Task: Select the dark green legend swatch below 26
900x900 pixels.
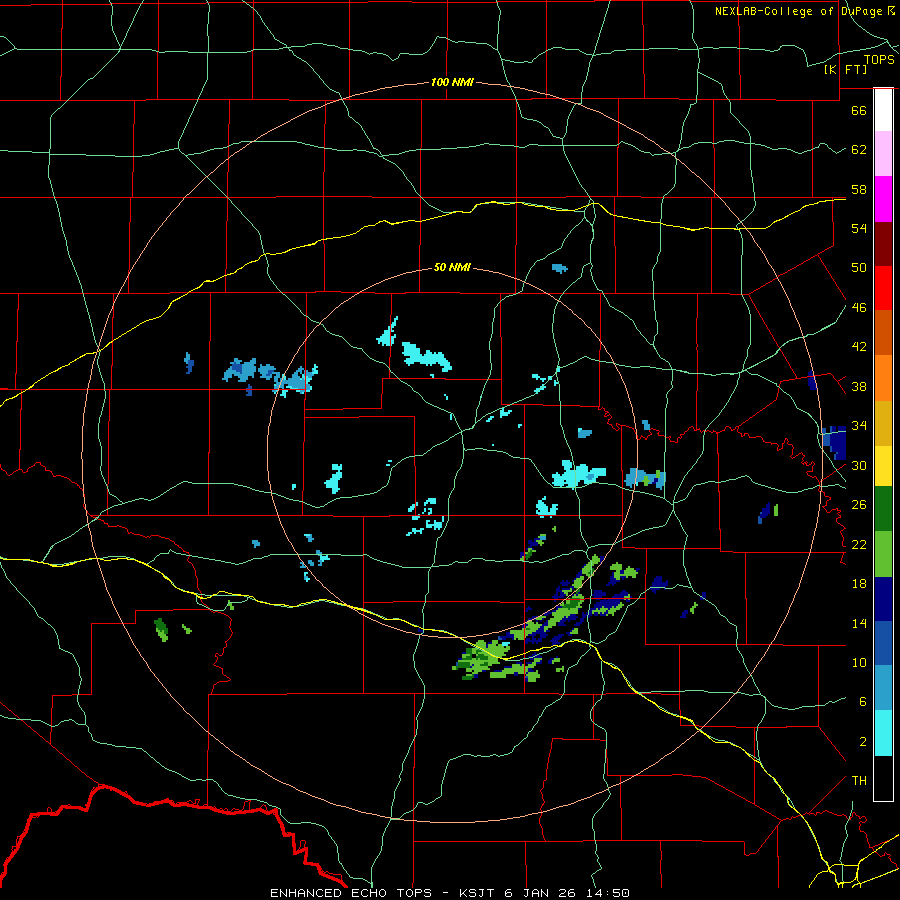Action: (x=883, y=509)
